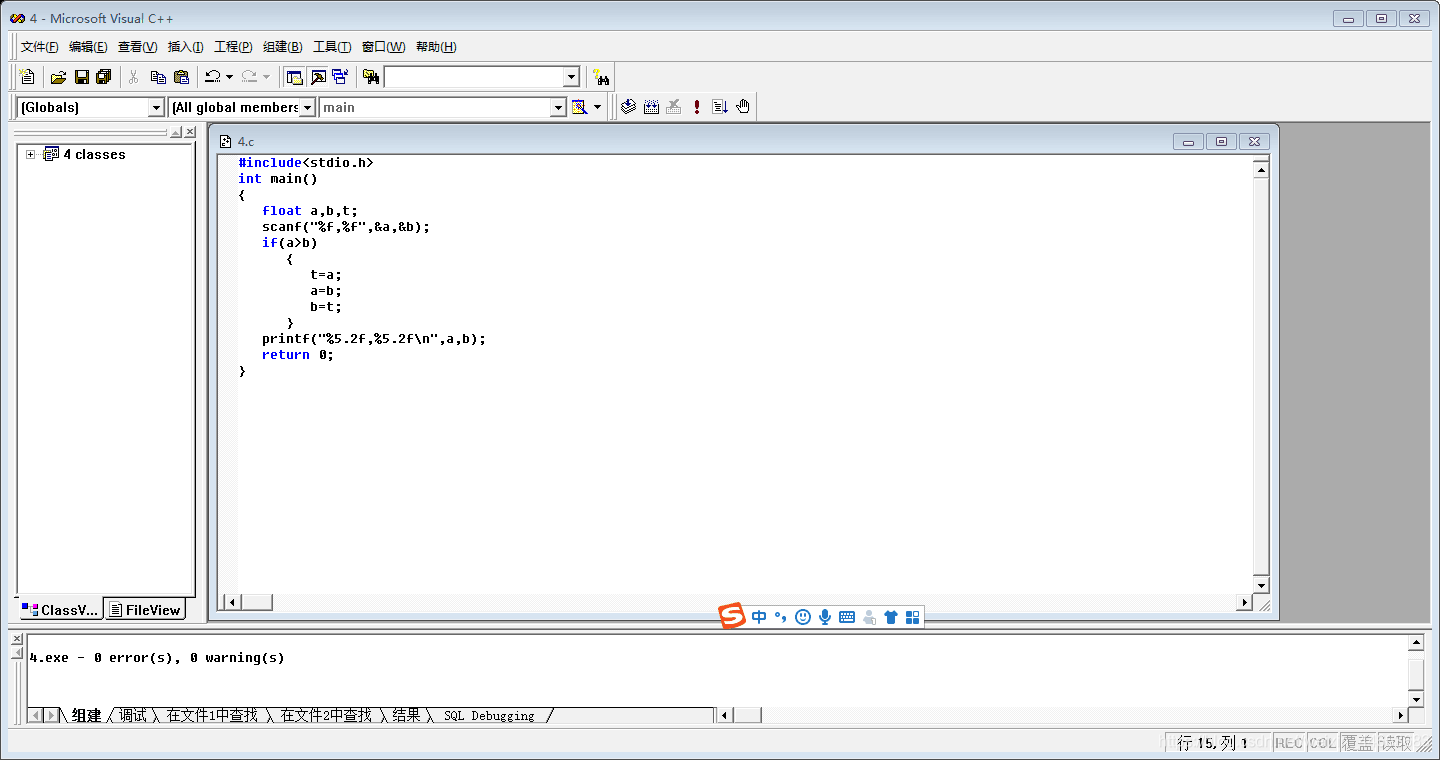1440x760 pixels.
Task: Open the 窗口(W) menu
Action: click(x=383, y=47)
